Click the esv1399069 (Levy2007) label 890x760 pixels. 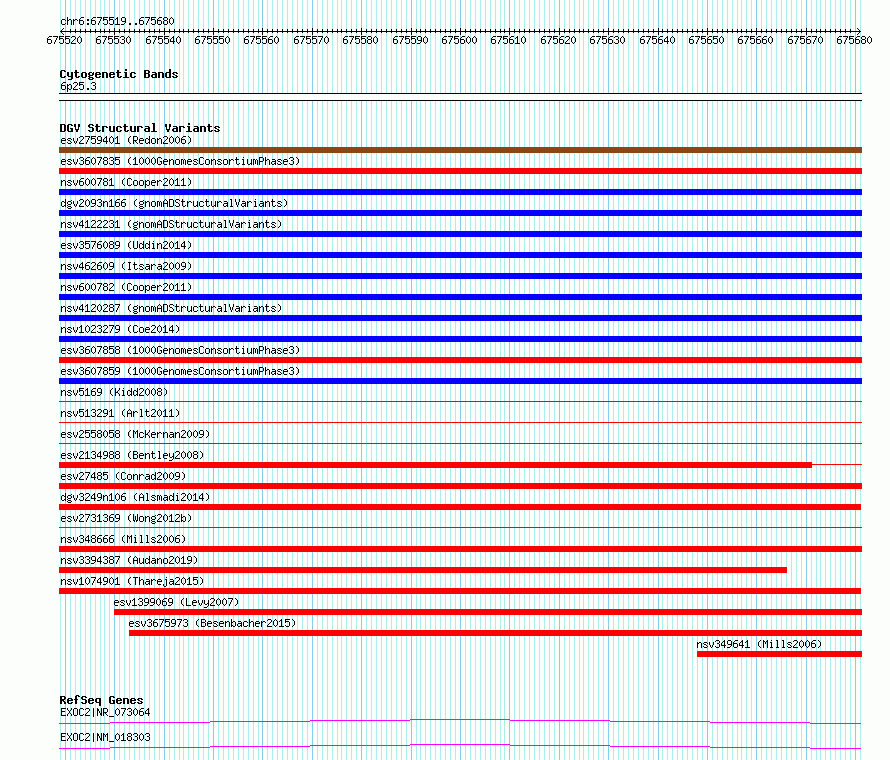coord(177,602)
